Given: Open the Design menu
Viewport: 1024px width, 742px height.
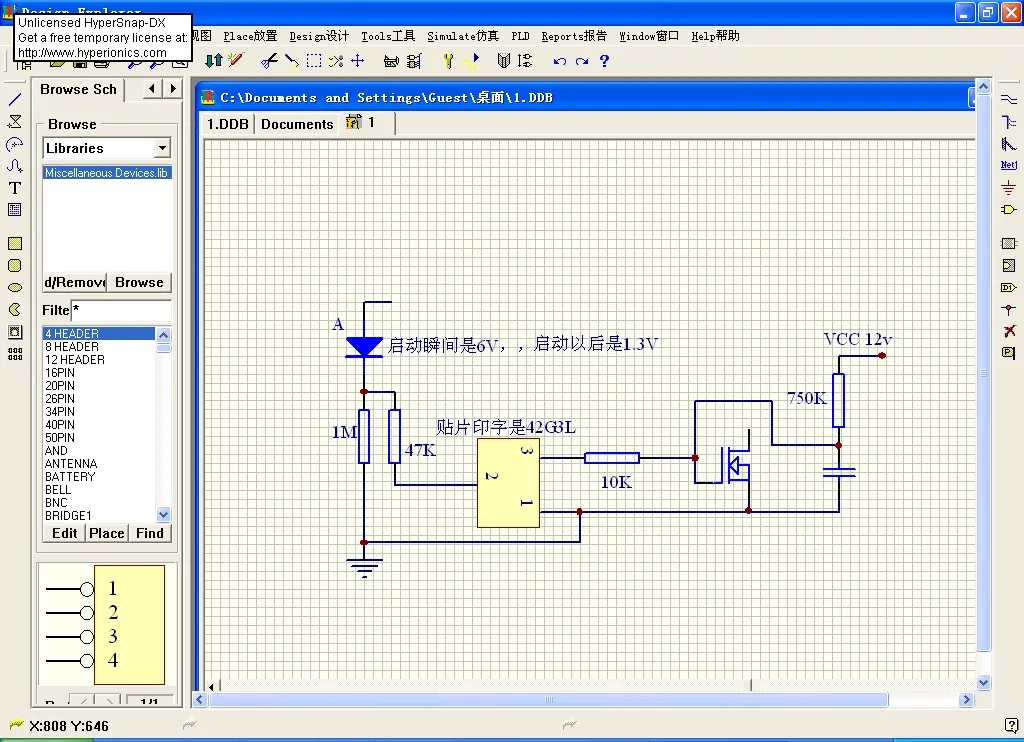Looking at the screenshot, I should [x=319, y=36].
